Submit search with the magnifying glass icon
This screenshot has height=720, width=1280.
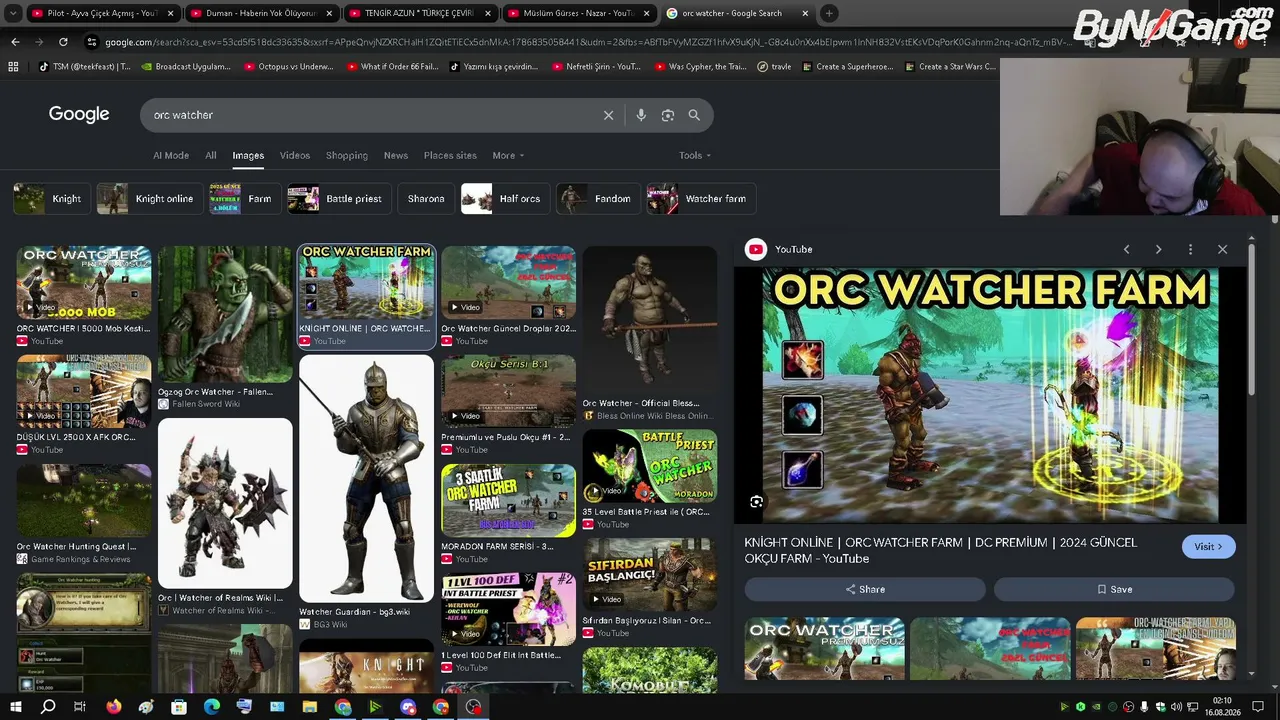[694, 115]
